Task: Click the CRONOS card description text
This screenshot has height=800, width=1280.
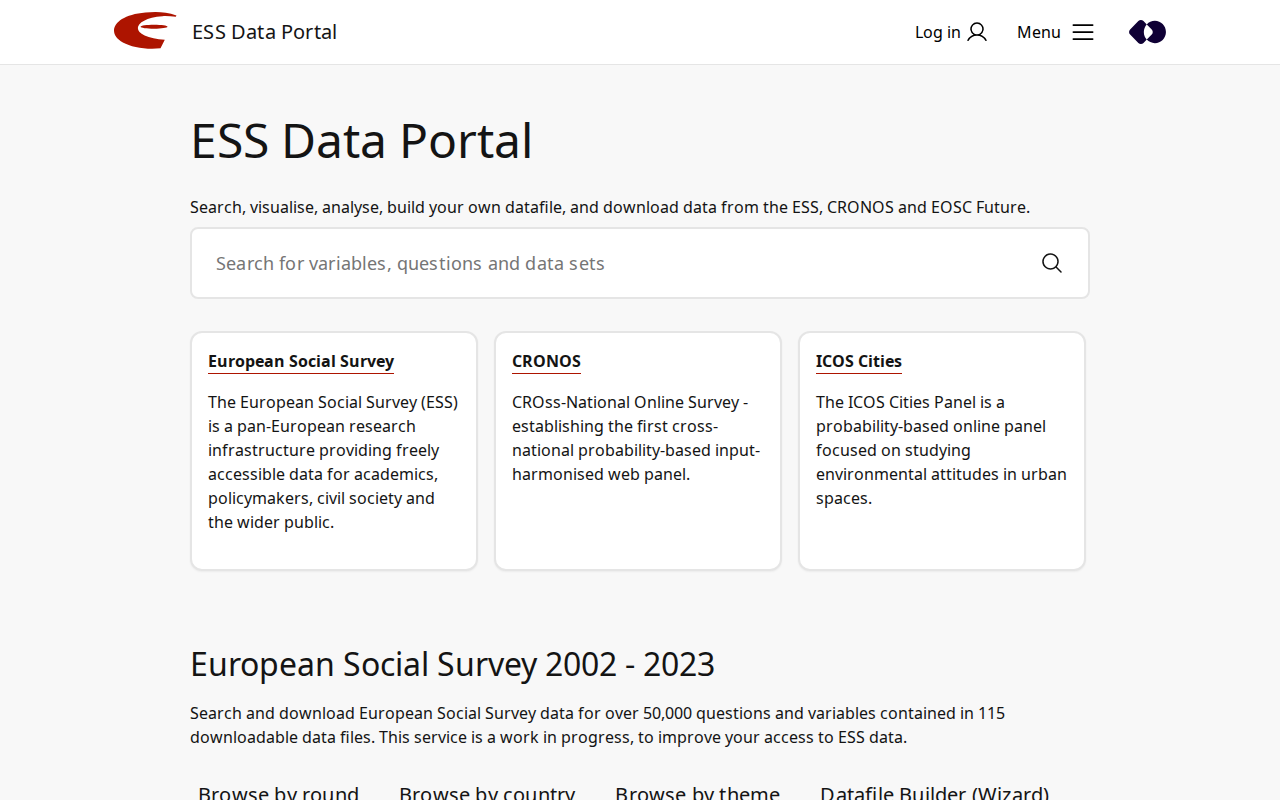Action: pos(637,438)
